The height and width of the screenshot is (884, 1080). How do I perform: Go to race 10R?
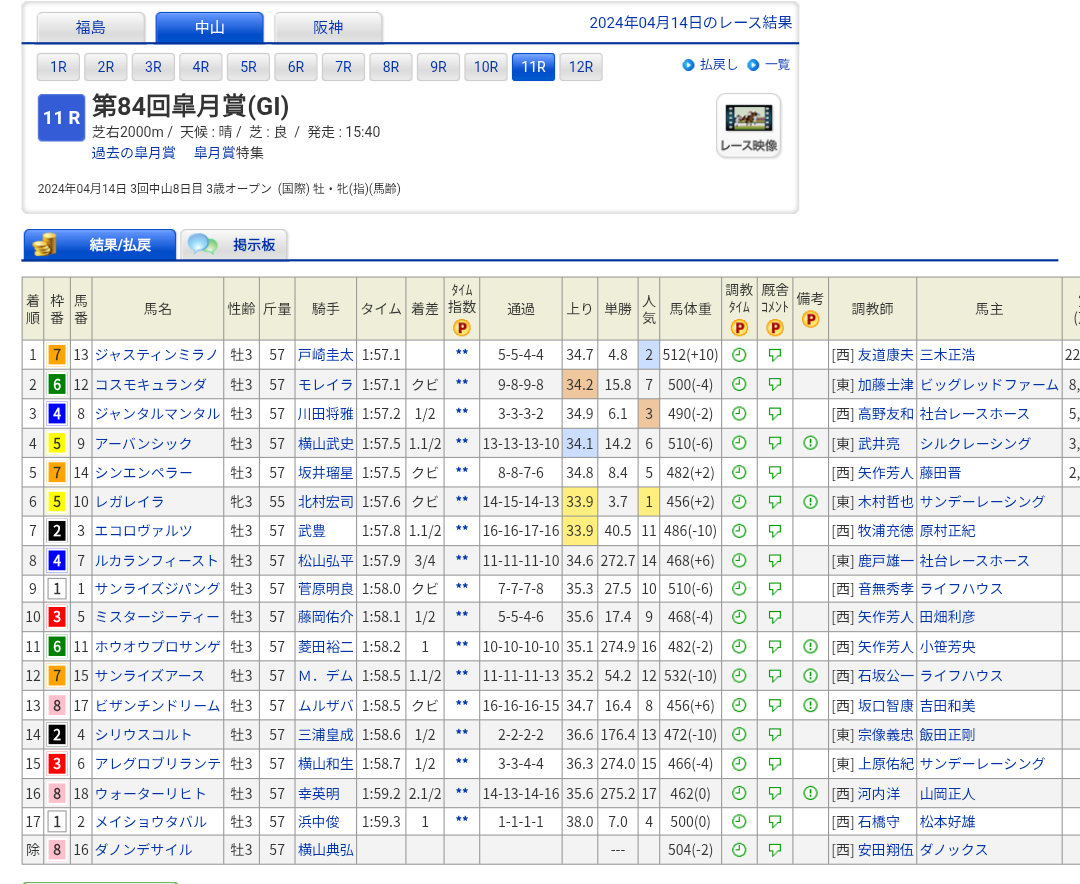click(485, 67)
